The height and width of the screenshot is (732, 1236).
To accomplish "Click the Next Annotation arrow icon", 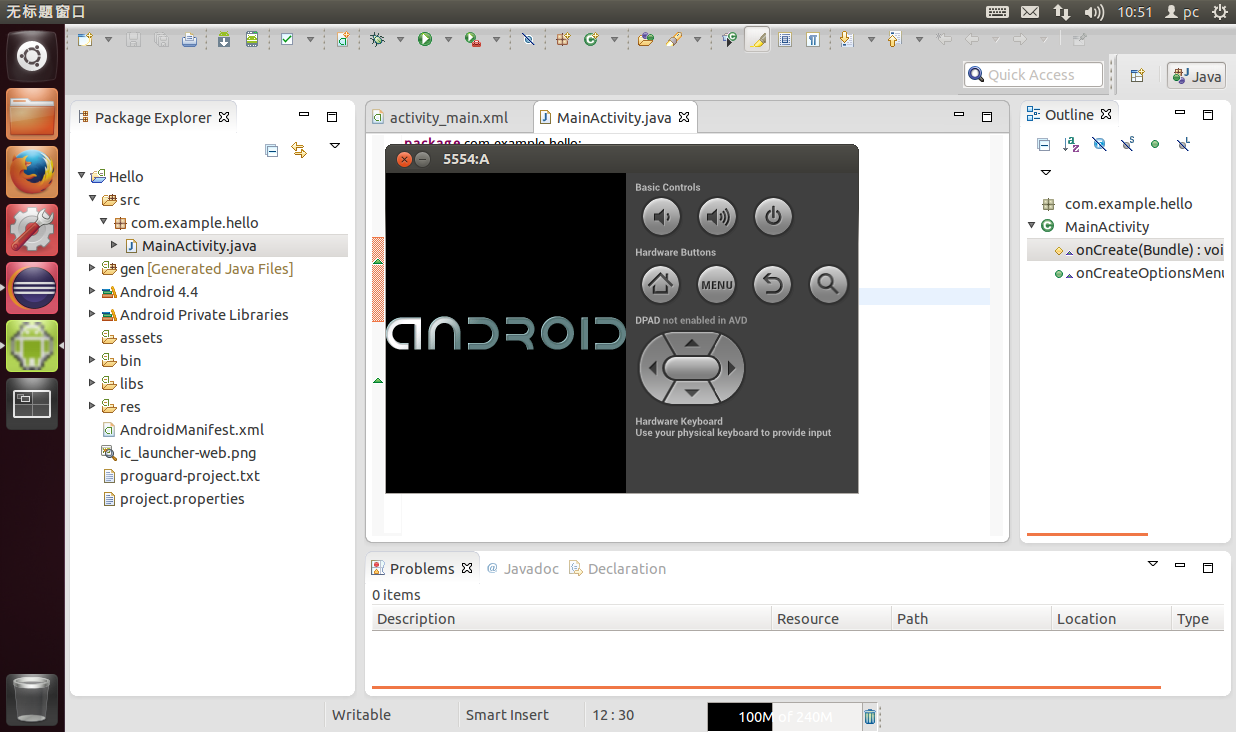I will 846,40.
